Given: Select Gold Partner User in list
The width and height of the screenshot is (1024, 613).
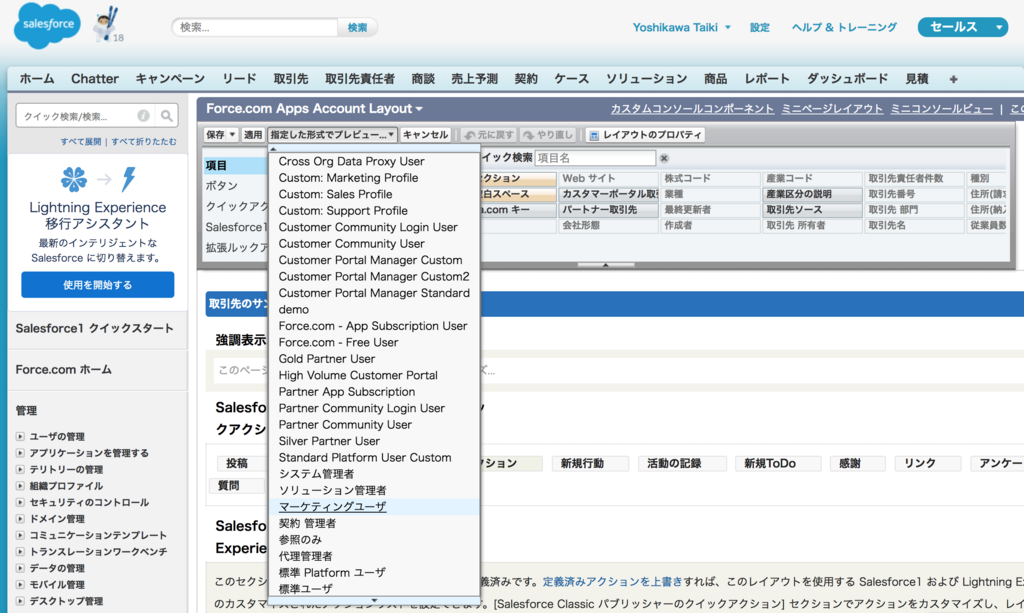Looking at the screenshot, I should point(327,358).
